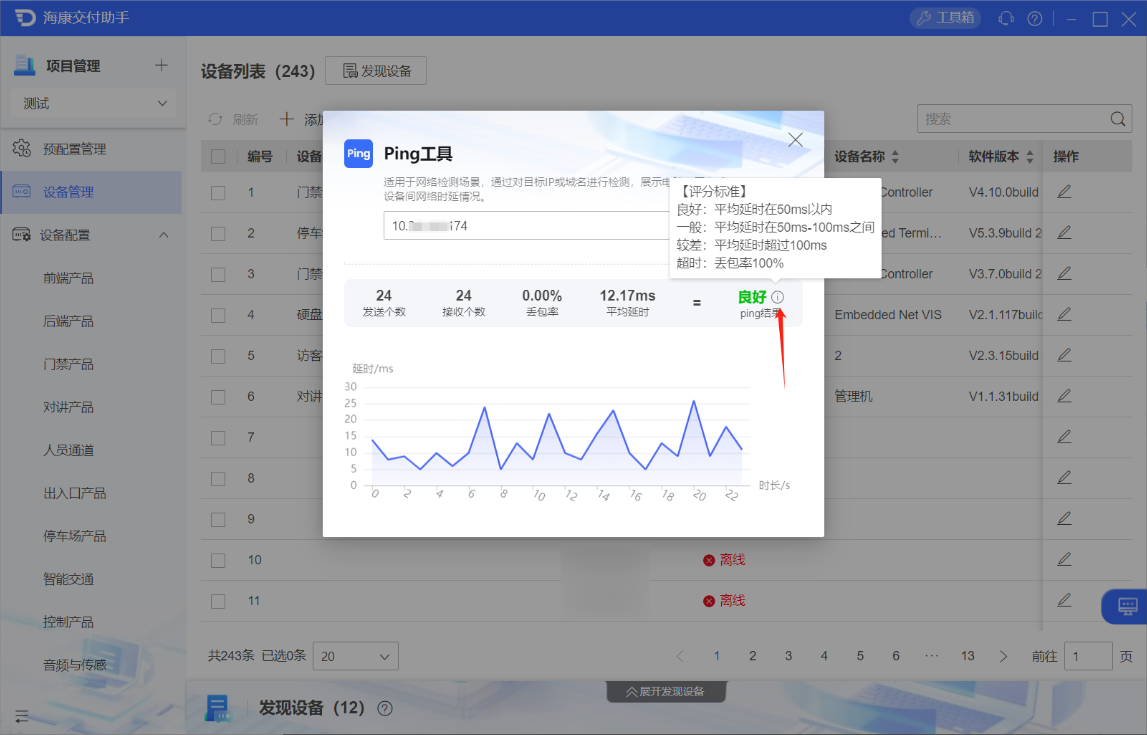Edit device row 11 pencil icon

pyautogui.click(x=1064, y=600)
